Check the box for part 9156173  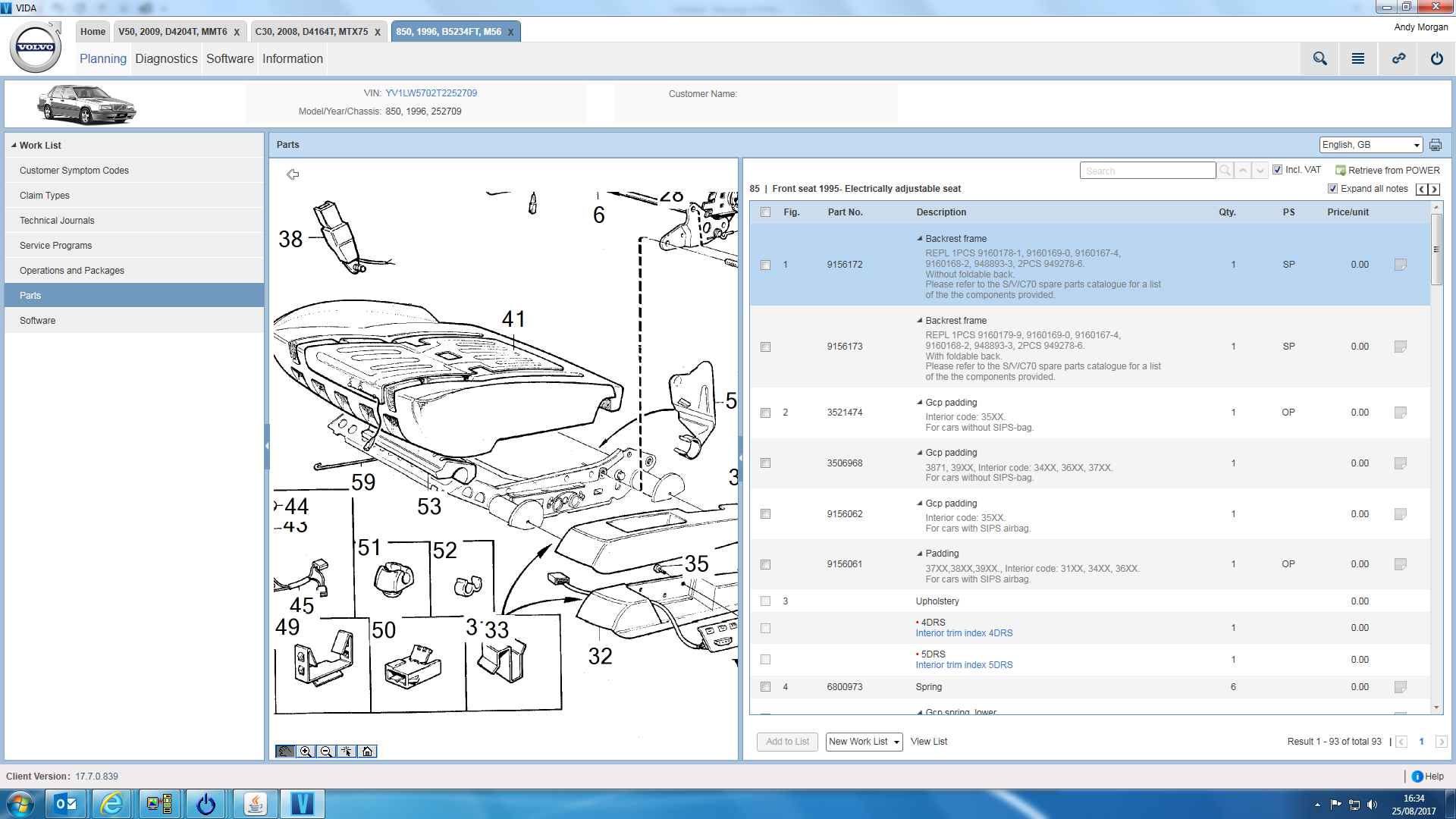click(765, 347)
